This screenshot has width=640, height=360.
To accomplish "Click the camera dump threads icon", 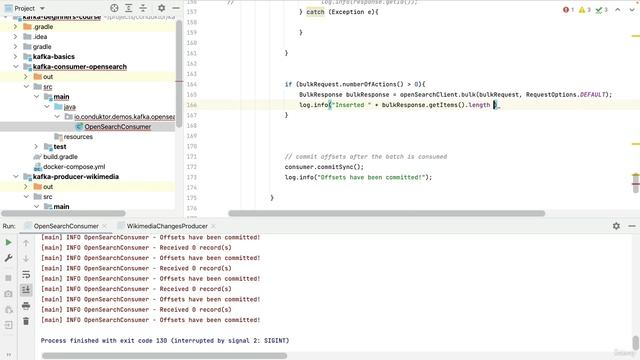I will pos(8,294).
